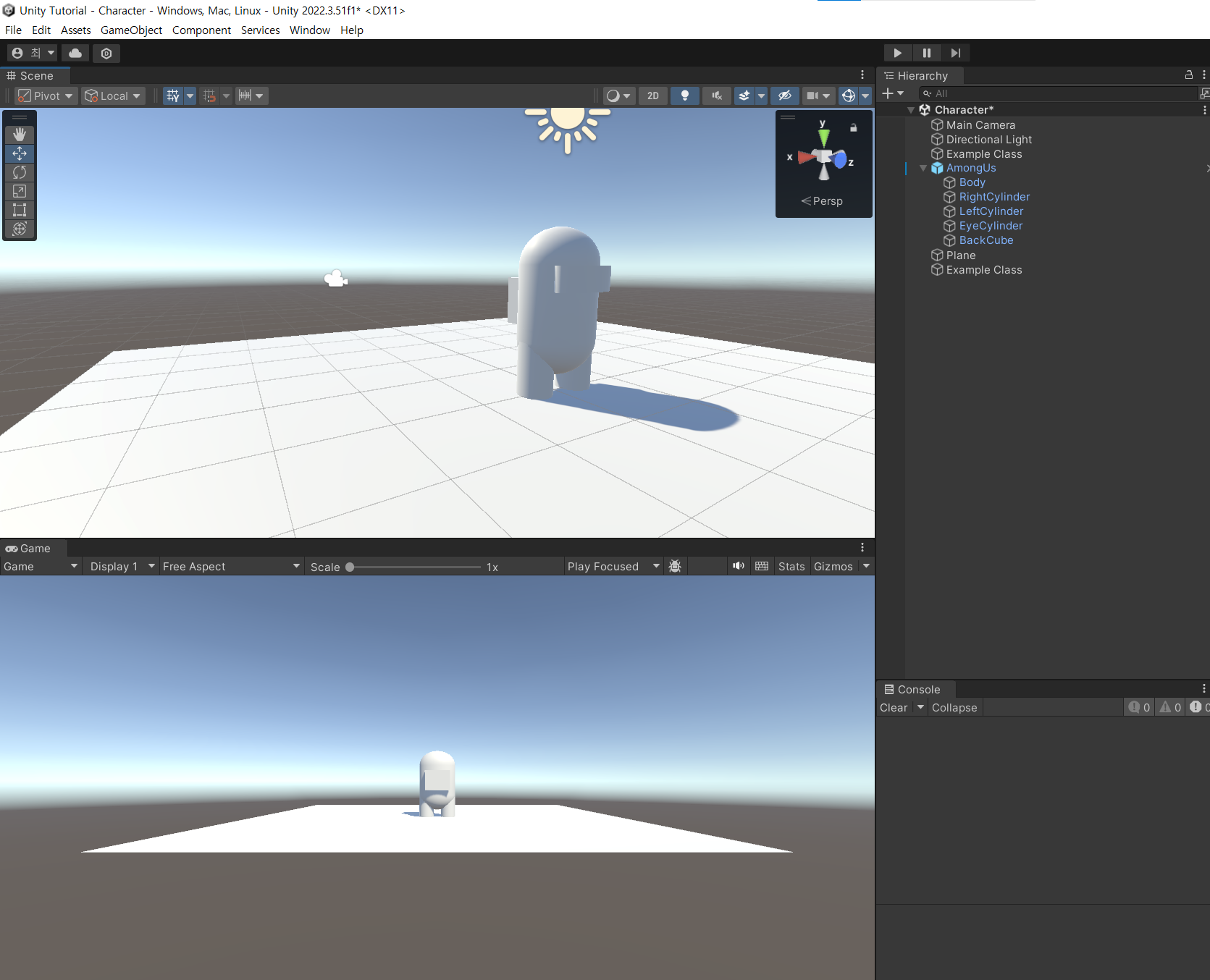Image resolution: width=1210 pixels, height=980 pixels.
Task: Toggle grid snapping icon
Action: 173,96
